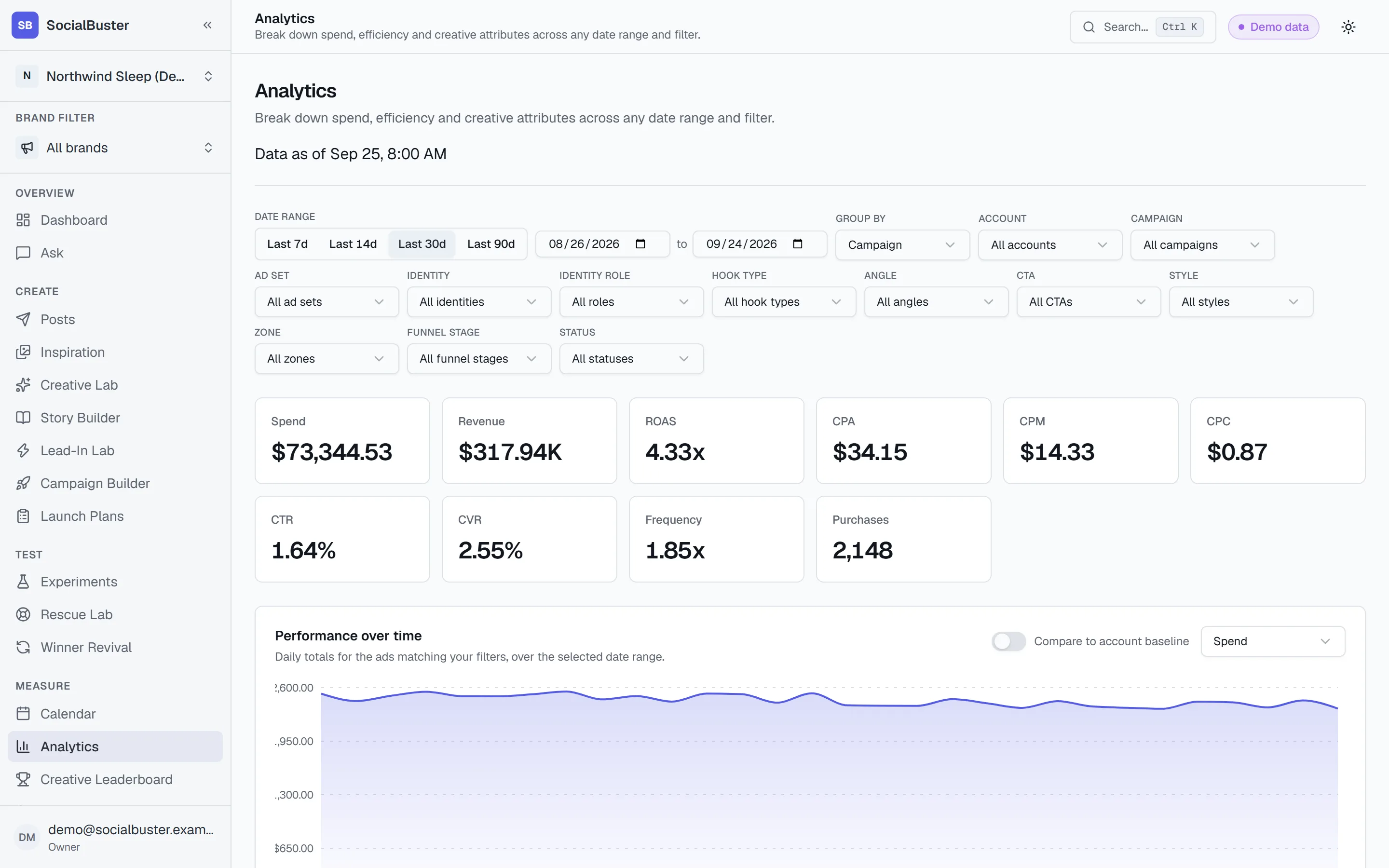Click the Revenue $317.94K card
The height and width of the screenshot is (868, 1389).
point(529,441)
